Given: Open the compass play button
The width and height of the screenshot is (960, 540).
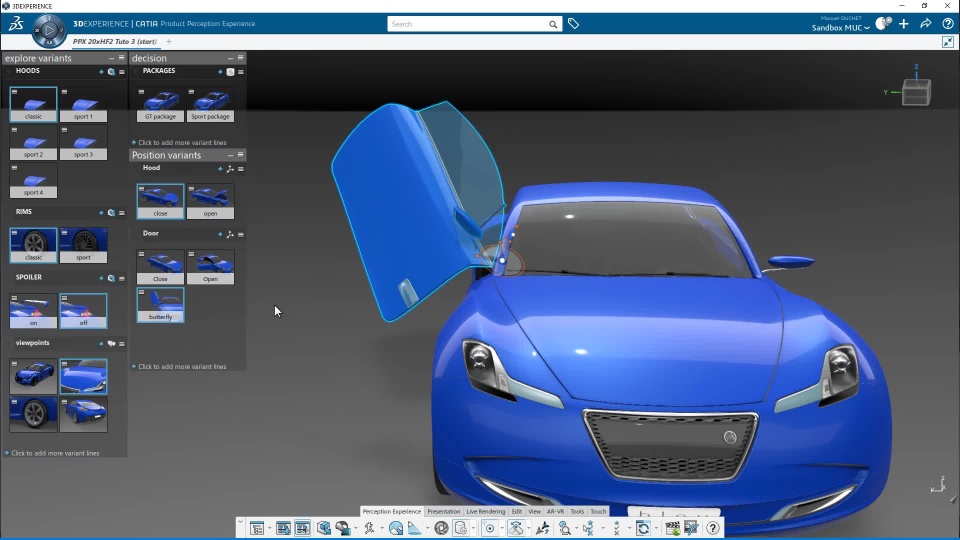Looking at the screenshot, I should click(49, 30).
